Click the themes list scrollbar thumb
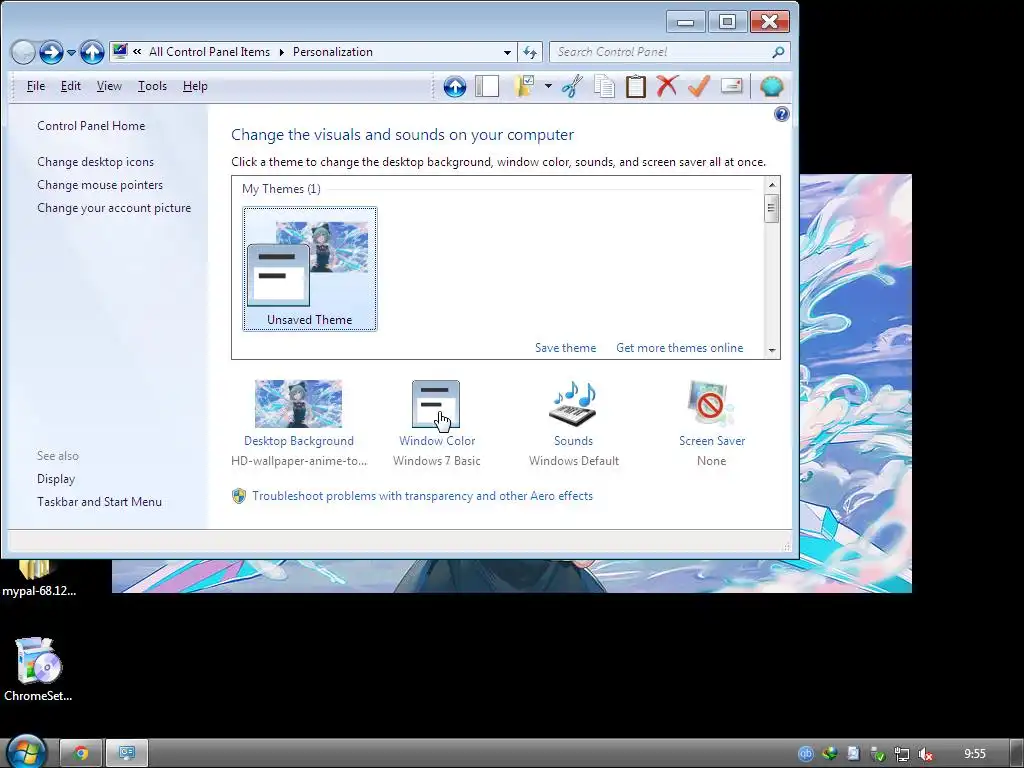The width and height of the screenshot is (1024, 768). (771, 208)
